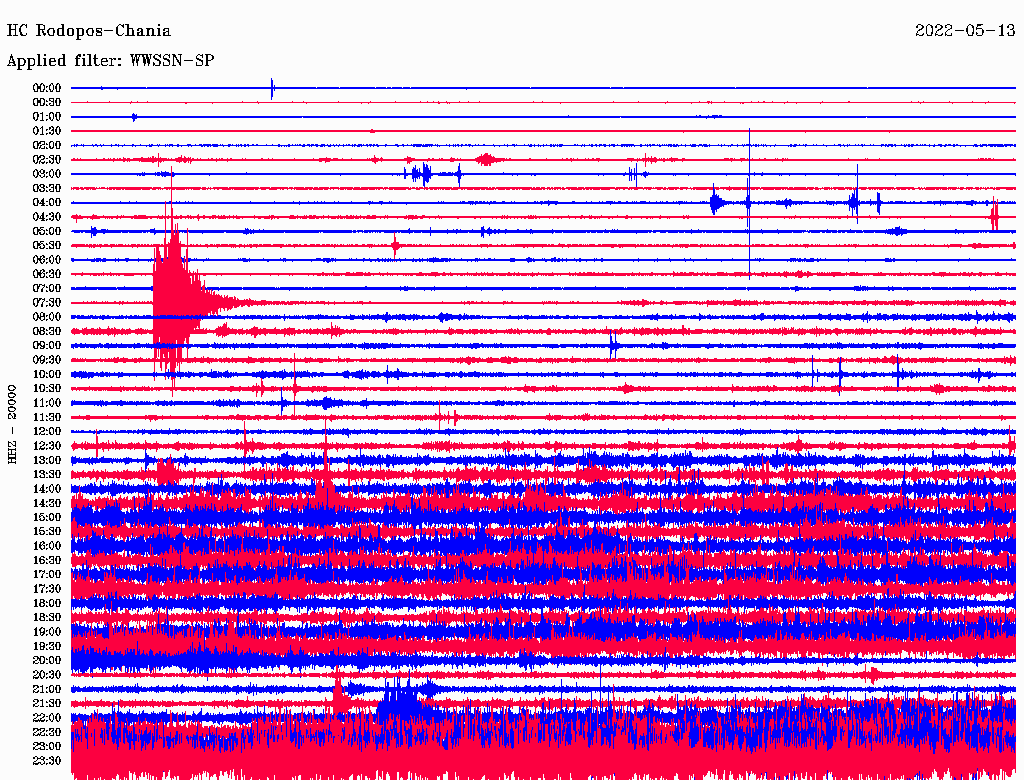This screenshot has width=1024, height=780.
Task: Click the '06:00' time label
Action: tap(47, 259)
